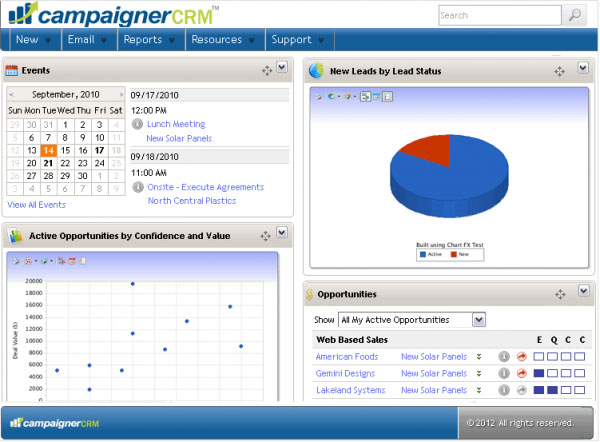The height and width of the screenshot is (442, 600).
Task: Print the New Leads pie chart
Action: coord(318,97)
